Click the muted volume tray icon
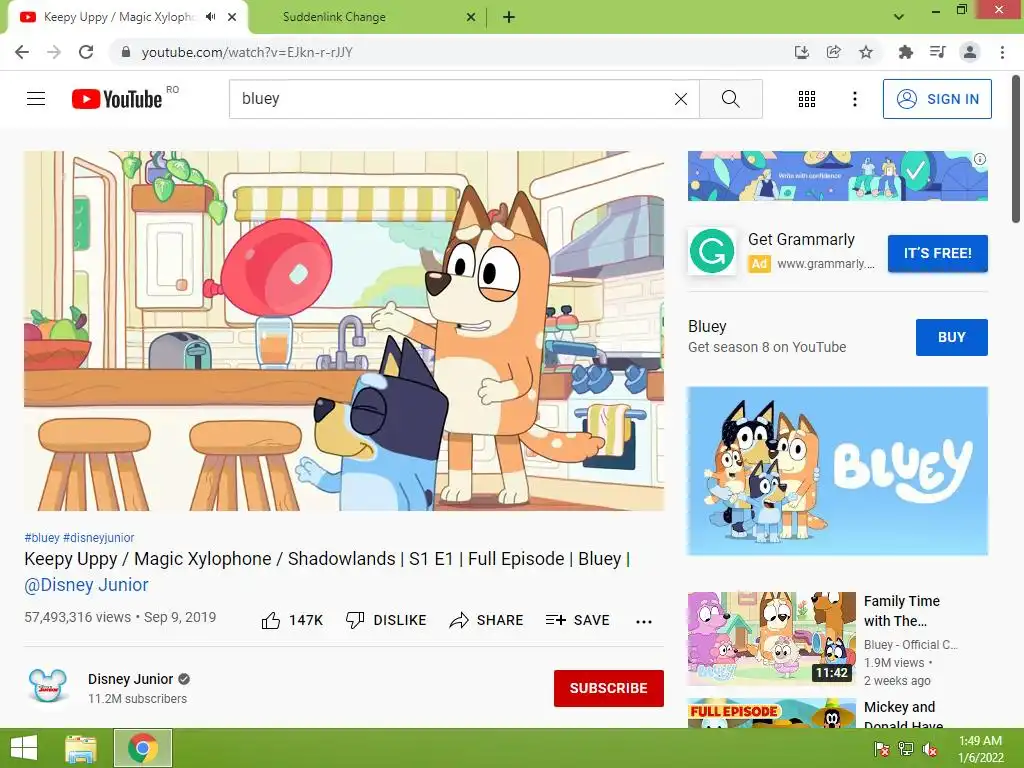 930,748
